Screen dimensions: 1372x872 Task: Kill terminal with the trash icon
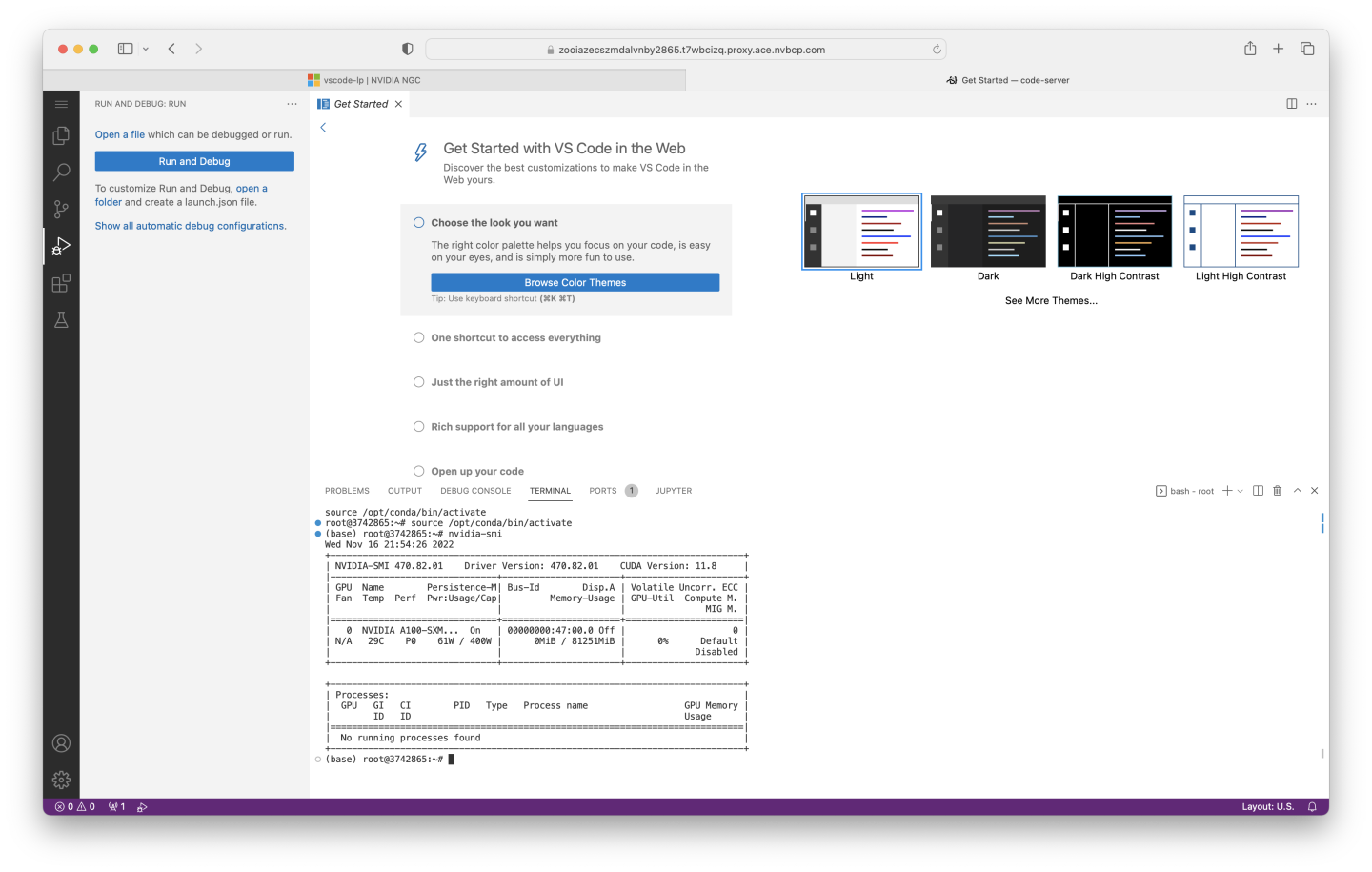point(1277,491)
